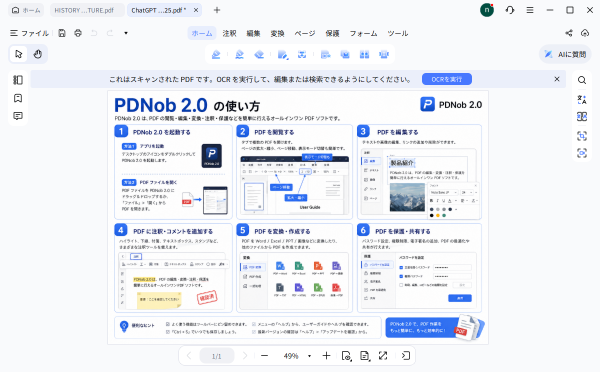
Task: Open the quick access toolbar dropdown arrow
Action: [x=126, y=33]
